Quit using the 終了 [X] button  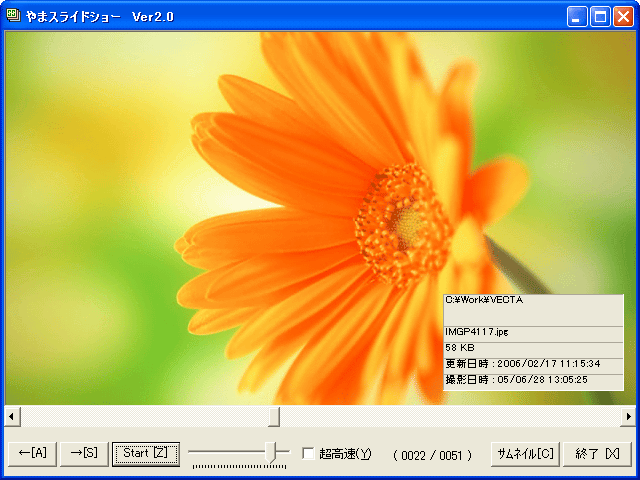tap(597, 453)
